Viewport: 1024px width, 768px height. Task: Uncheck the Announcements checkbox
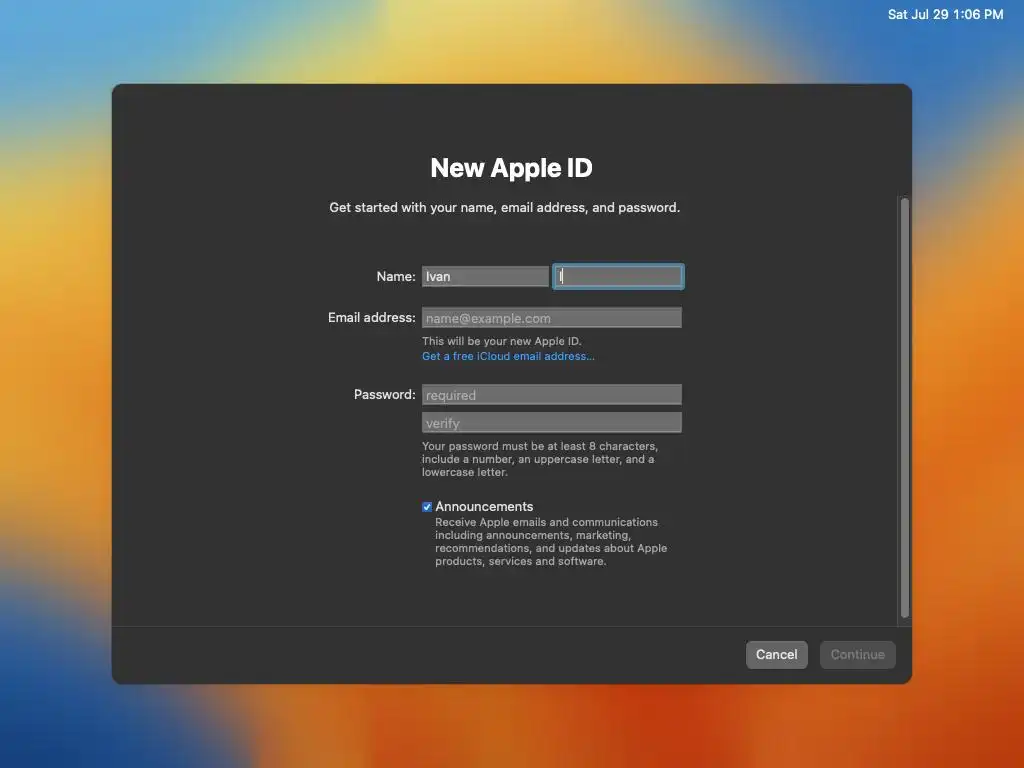[427, 507]
